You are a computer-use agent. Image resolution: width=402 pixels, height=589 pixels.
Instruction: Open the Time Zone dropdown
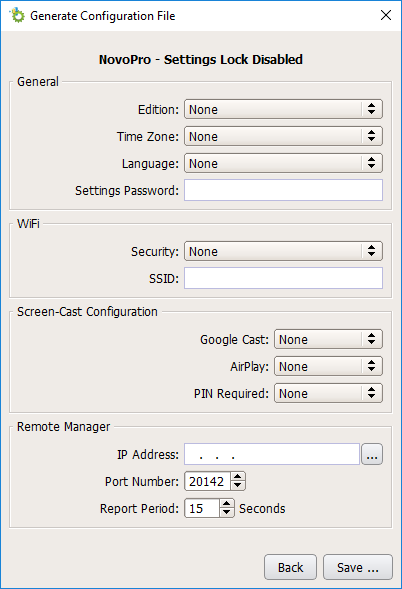click(x=283, y=136)
